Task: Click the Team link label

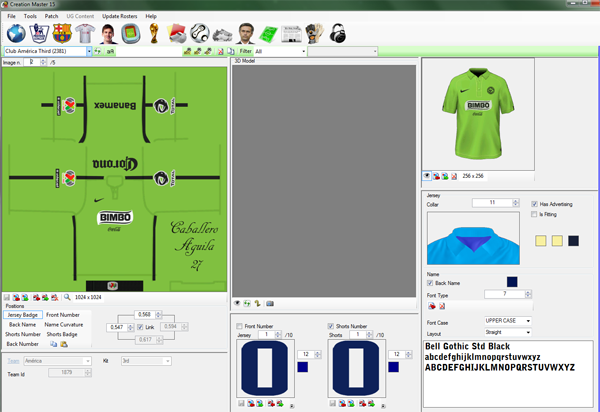Action: point(13,361)
